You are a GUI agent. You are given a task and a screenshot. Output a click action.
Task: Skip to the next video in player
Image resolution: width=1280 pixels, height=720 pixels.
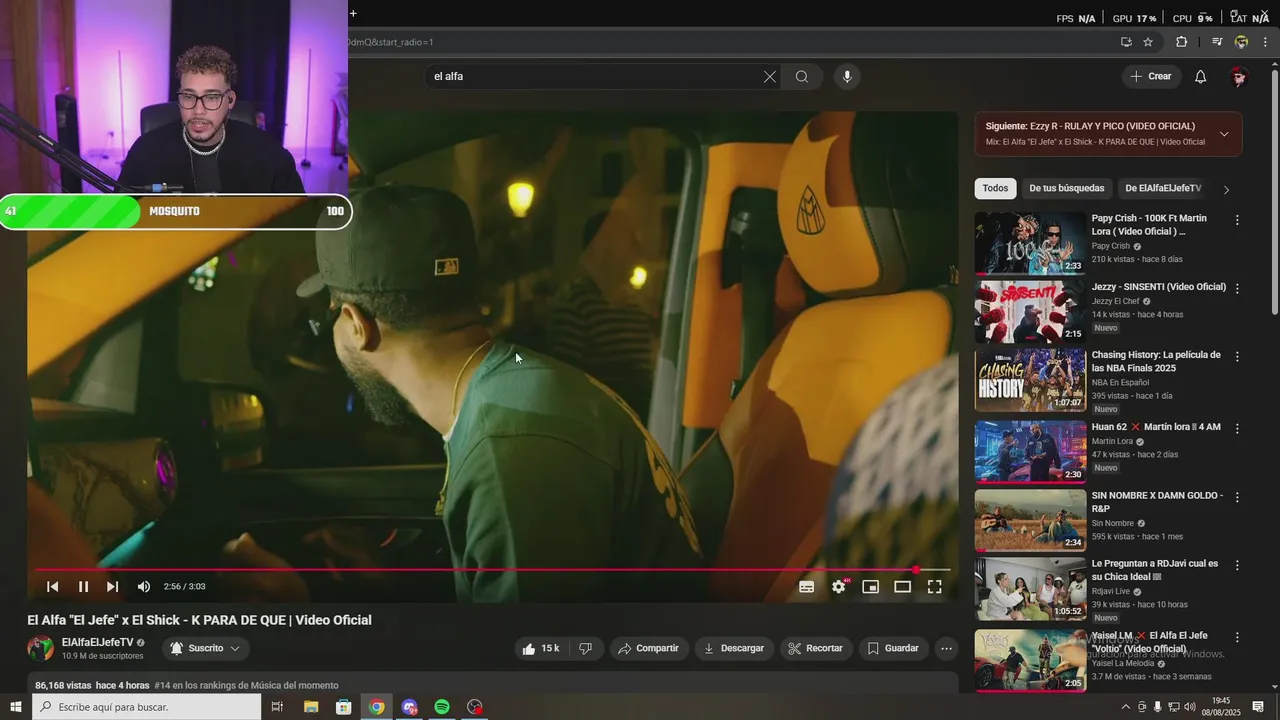112,587
